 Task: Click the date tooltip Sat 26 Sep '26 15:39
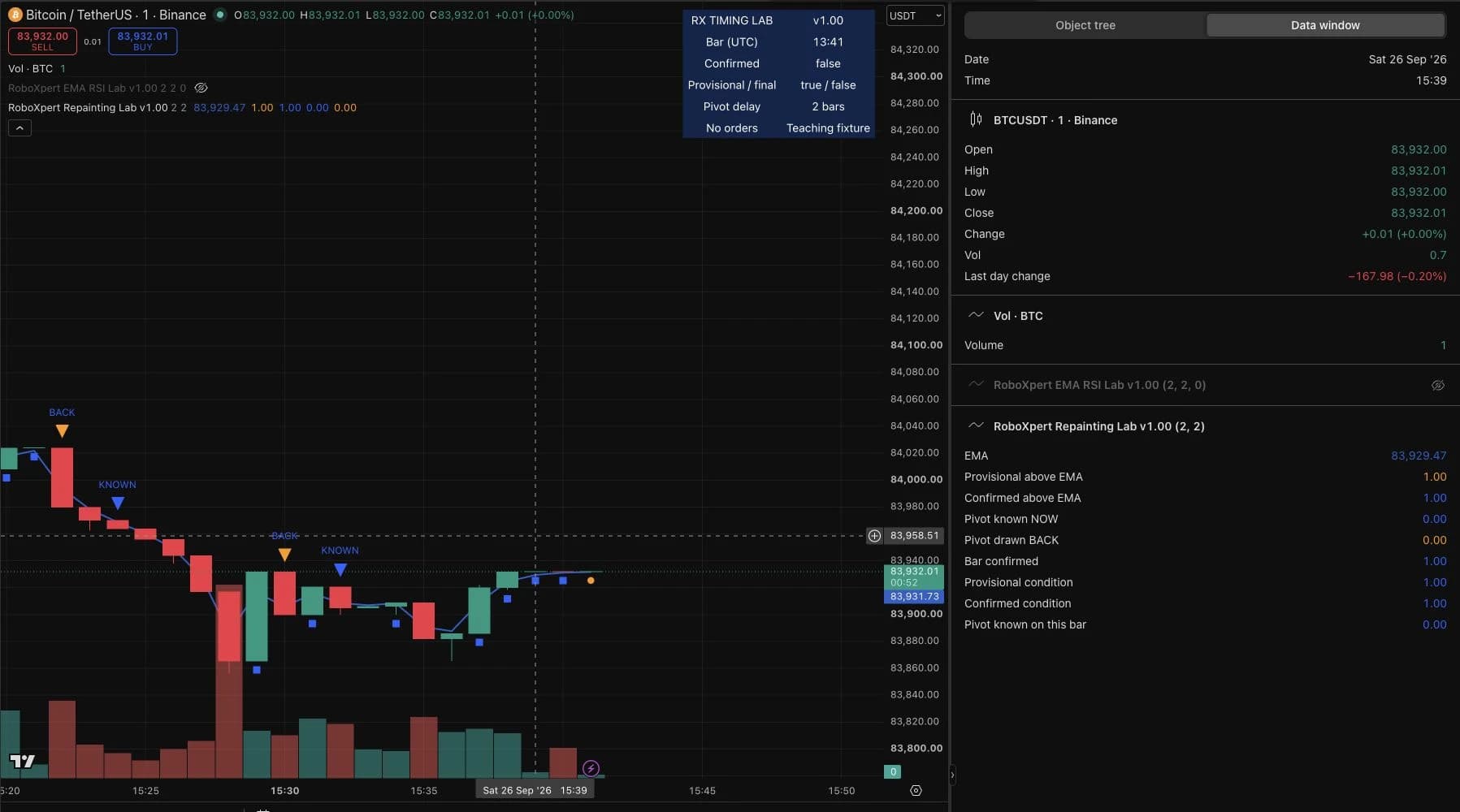535,790
